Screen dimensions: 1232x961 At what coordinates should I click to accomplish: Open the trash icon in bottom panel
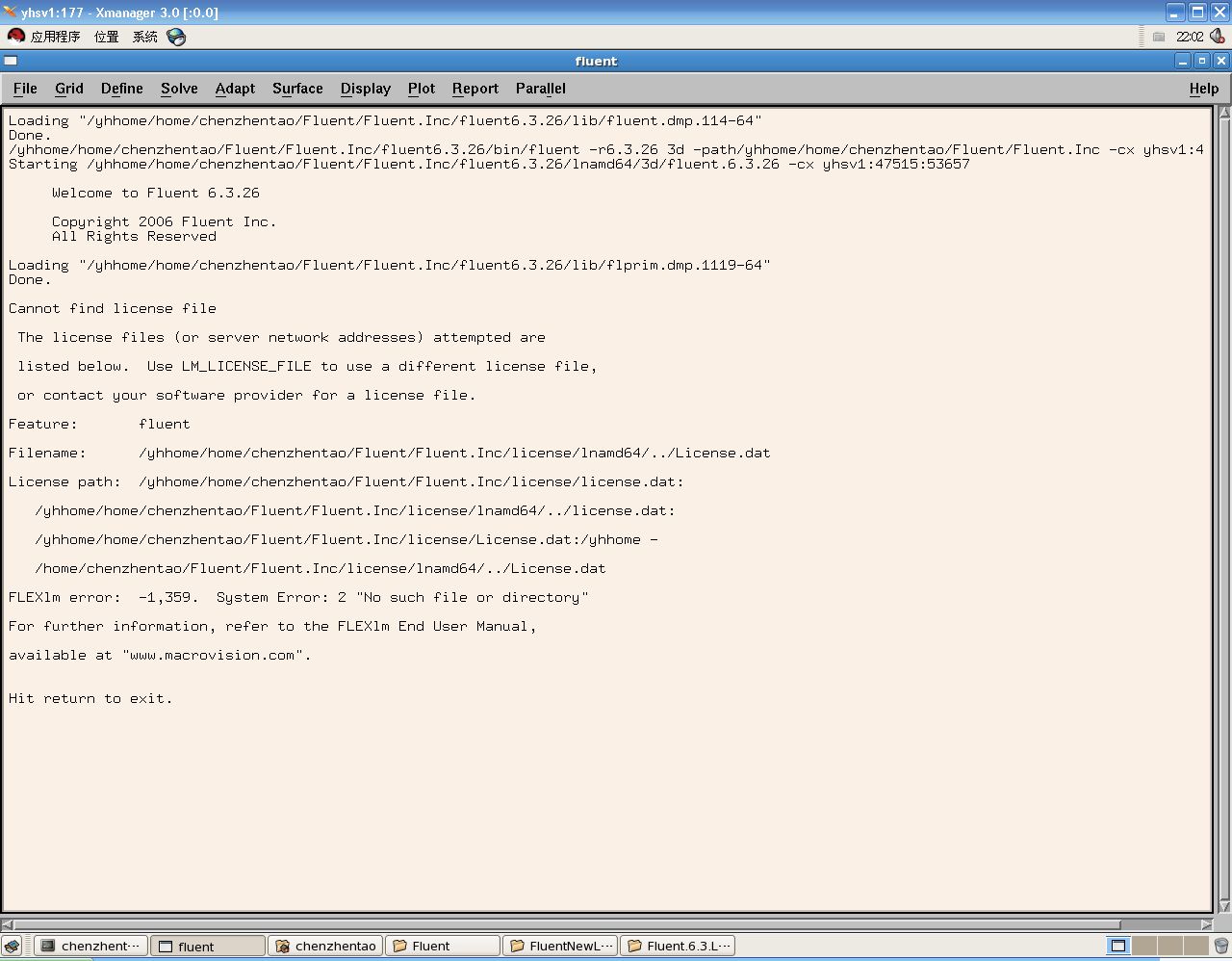1220,947
